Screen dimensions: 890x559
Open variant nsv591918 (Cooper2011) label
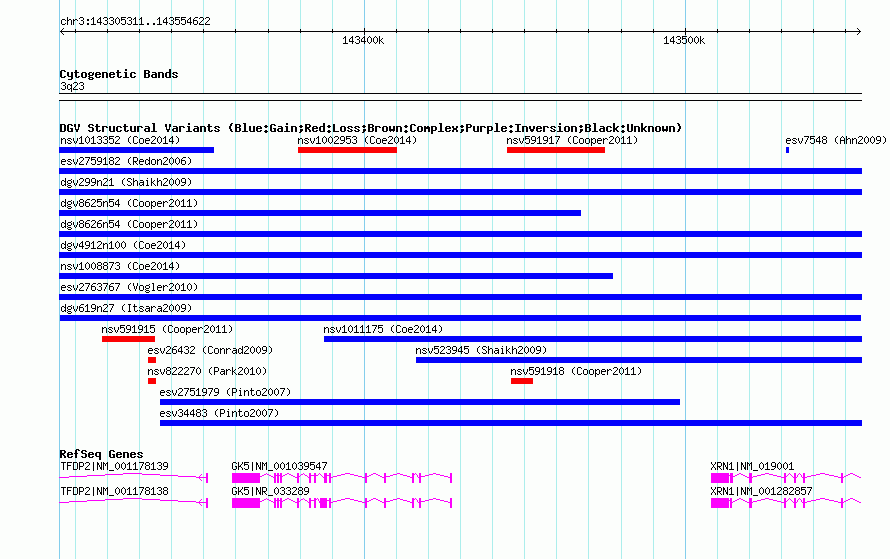(x=576, y=371)
